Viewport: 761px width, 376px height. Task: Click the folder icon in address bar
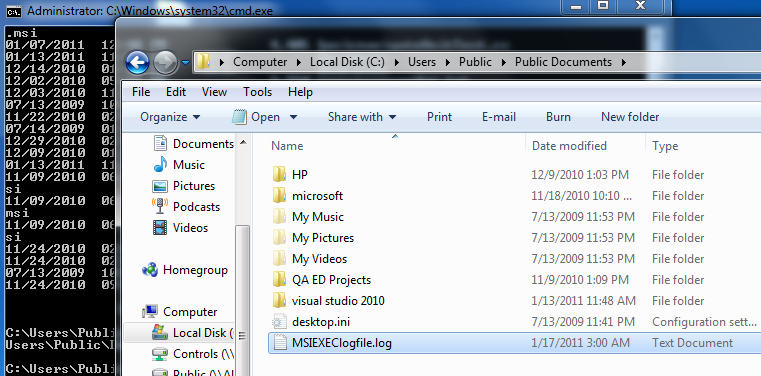[204, 62]
